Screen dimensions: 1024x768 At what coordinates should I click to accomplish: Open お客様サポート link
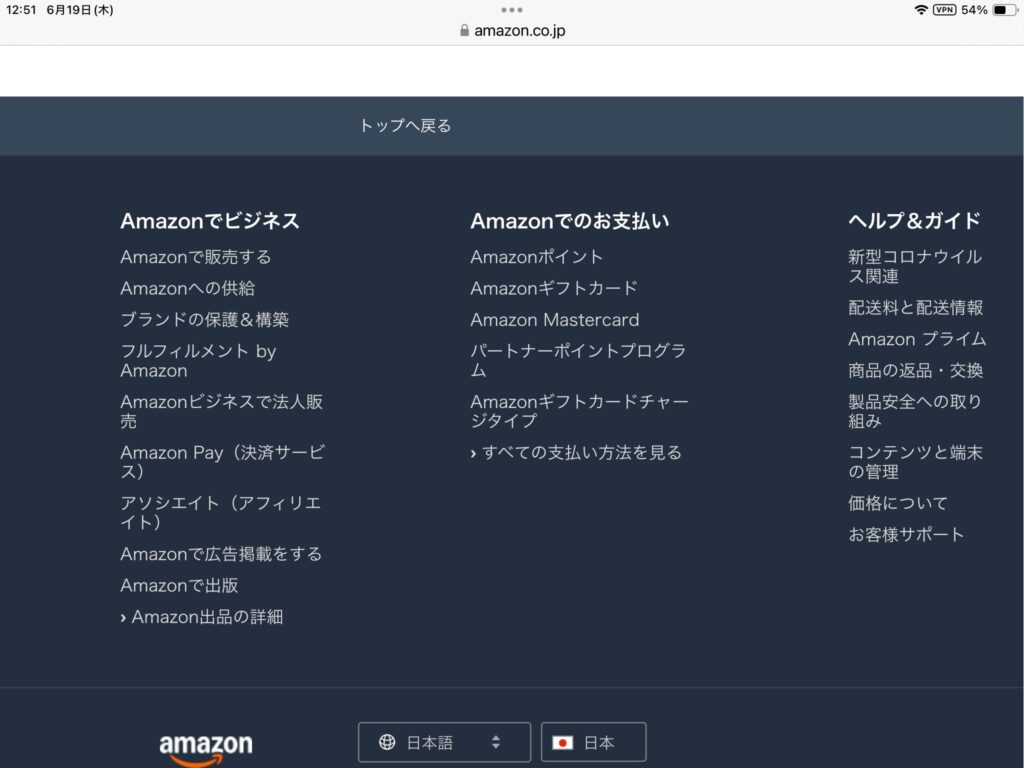pos(906,535)
